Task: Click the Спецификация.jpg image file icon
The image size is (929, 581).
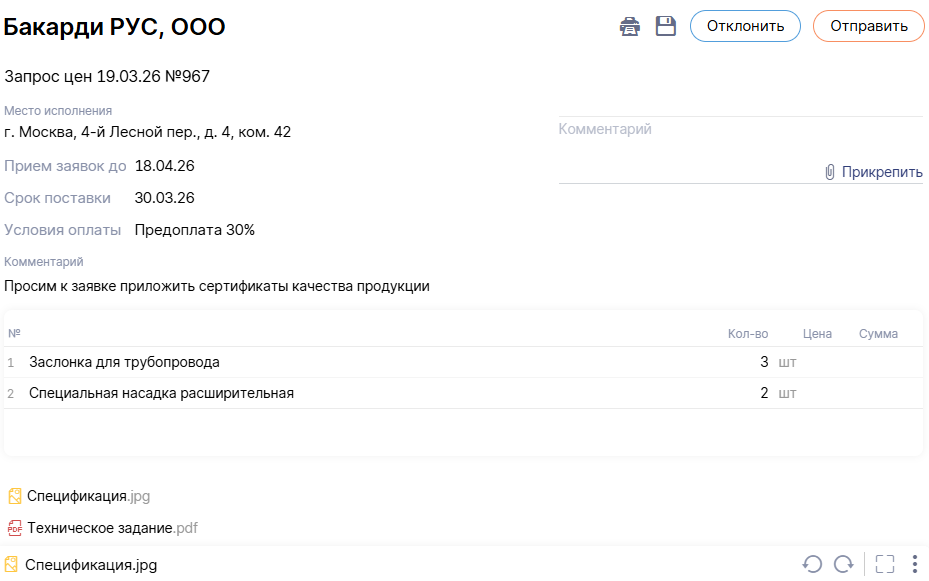Action: click(x=15, y=496)
